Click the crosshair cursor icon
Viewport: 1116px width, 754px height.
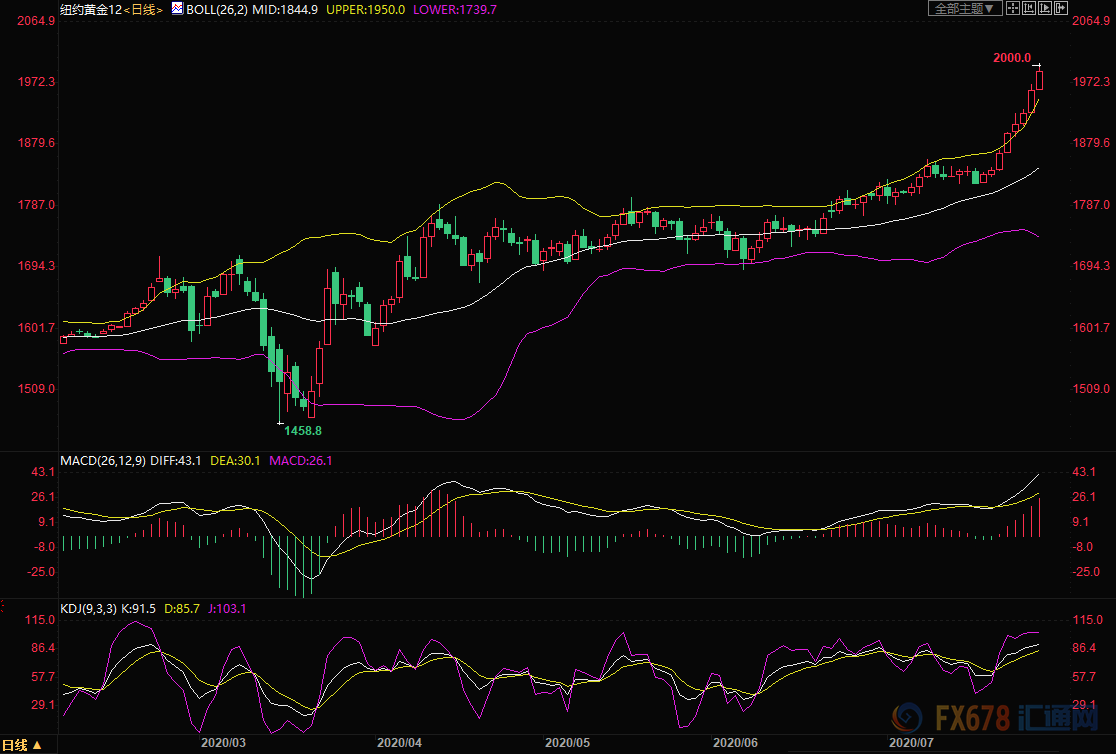[1013, 8]
